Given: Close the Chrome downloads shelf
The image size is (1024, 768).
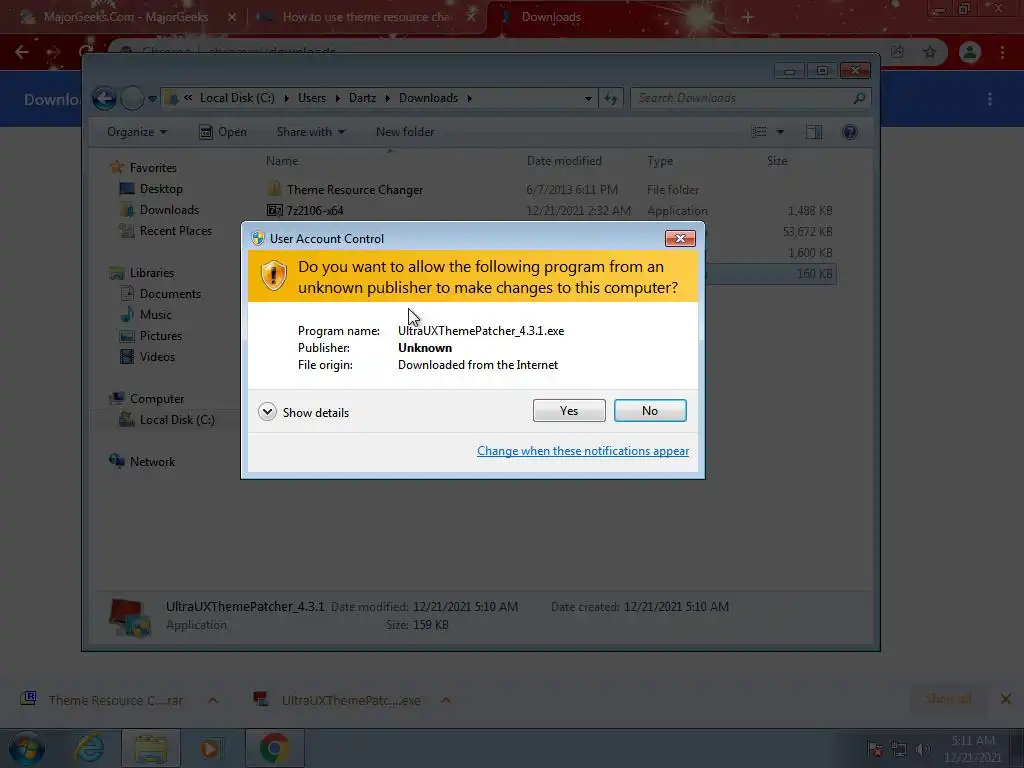Looking at the screenshot, I should coord(1006,699).
